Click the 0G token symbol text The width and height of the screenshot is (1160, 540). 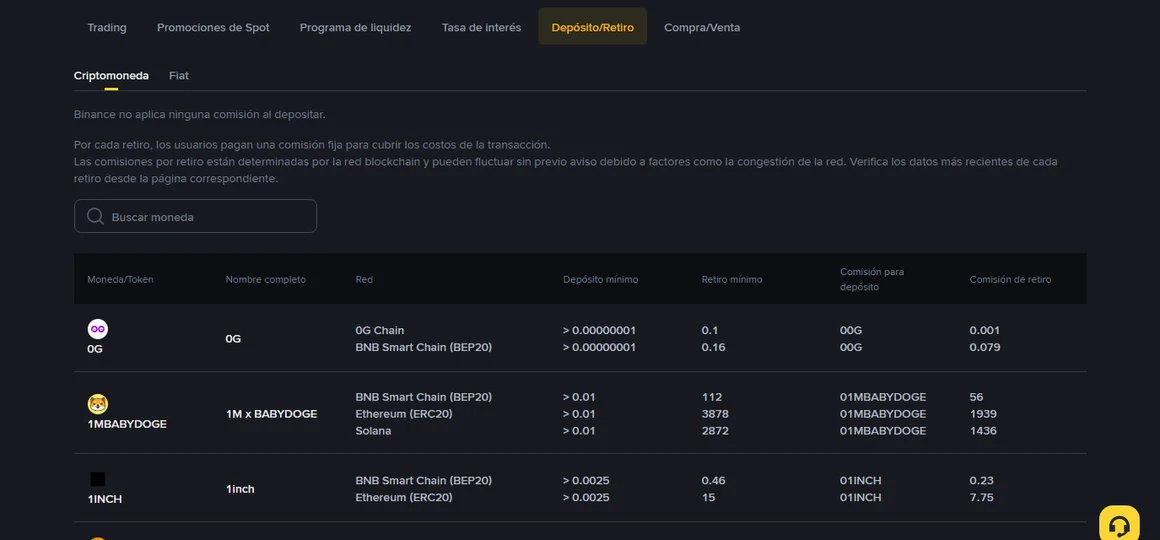coord(95,348)
